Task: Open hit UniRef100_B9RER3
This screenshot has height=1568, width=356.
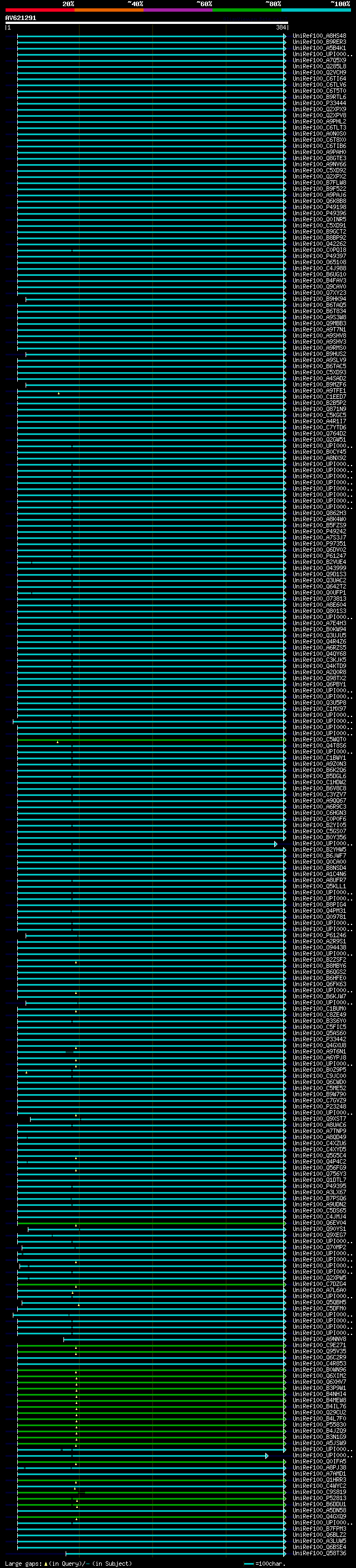Action: 319,42
